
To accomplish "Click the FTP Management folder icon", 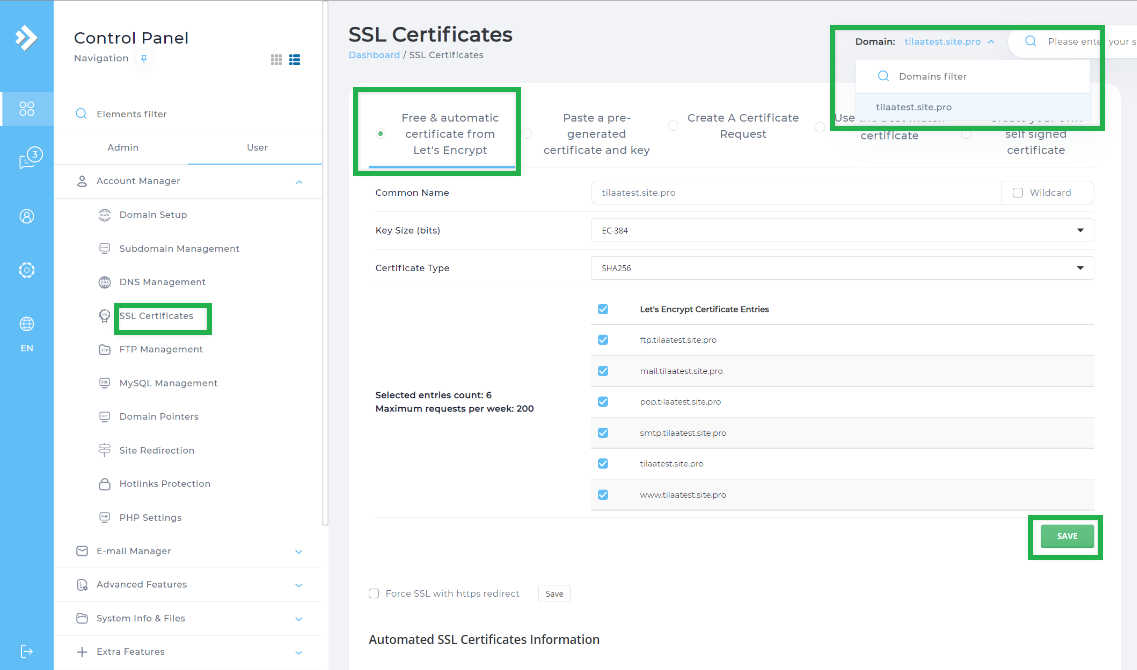I will coord(104,350).
